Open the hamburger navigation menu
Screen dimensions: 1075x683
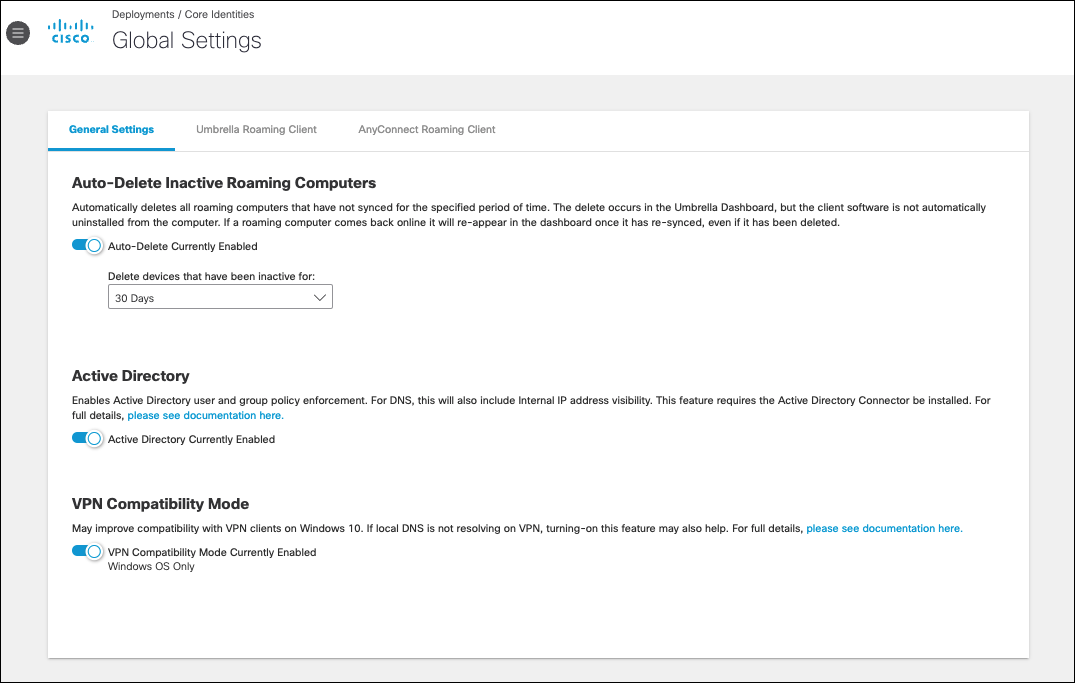pyautogui.click(x=18, y=33)
